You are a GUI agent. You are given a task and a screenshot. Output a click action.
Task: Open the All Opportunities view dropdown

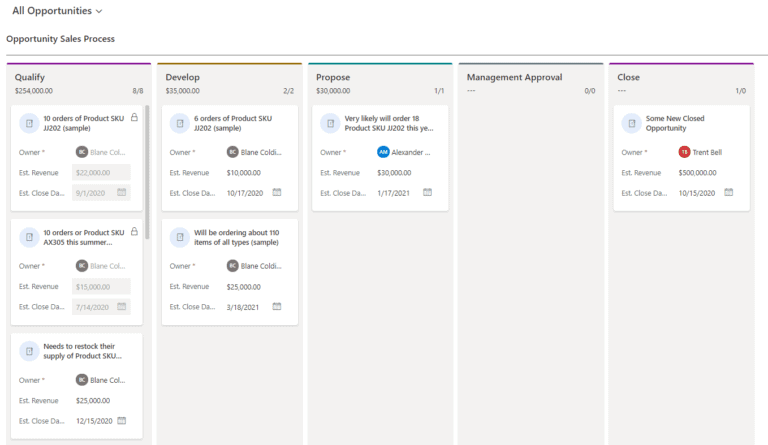[x=57, y=11]
